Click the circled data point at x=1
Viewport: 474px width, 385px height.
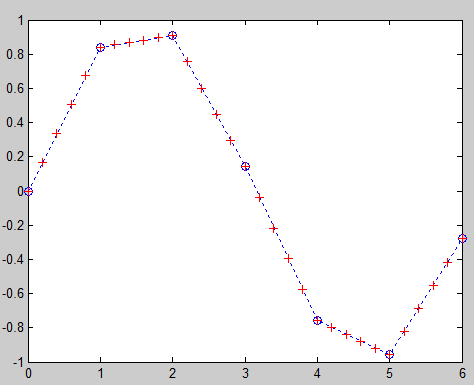100,48
